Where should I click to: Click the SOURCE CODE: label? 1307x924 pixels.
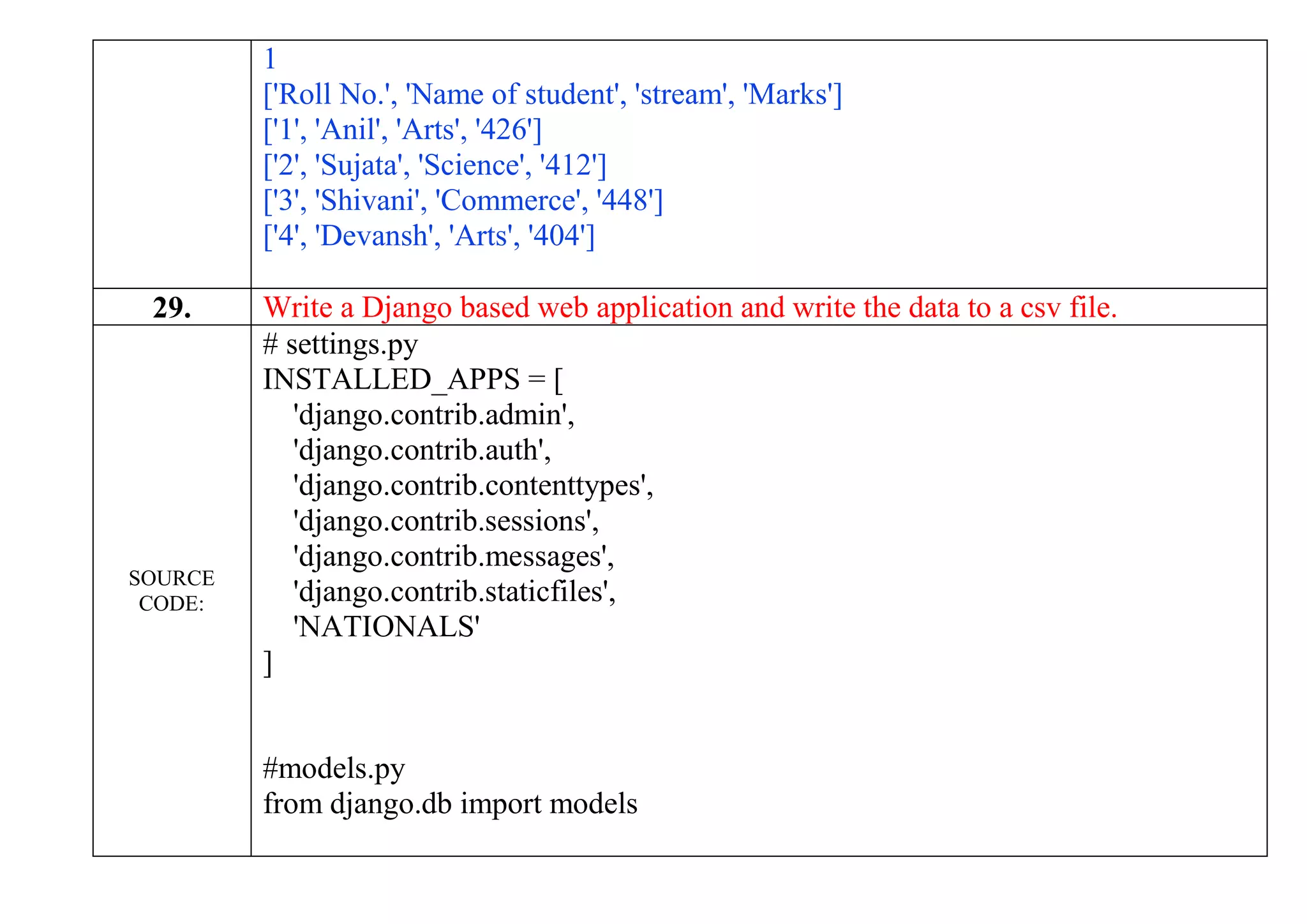point(171,590)
